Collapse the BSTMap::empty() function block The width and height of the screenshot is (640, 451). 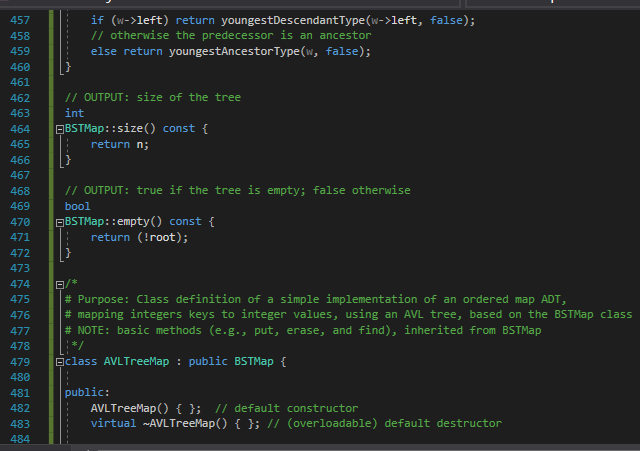pos(60,222)
